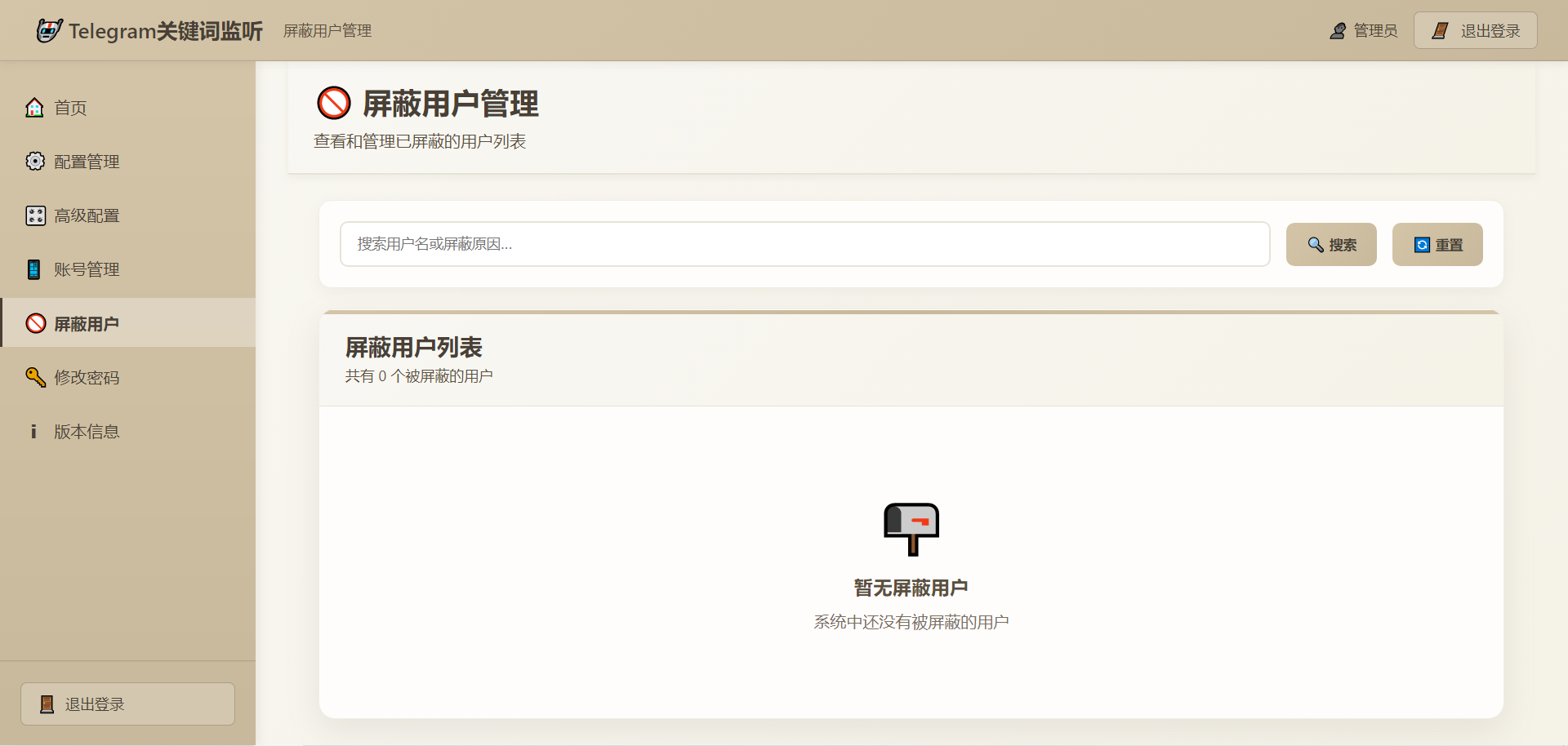Click the admin user icon in header
The height and width of the screenshot is (746, 1568).
[1338, 31]
